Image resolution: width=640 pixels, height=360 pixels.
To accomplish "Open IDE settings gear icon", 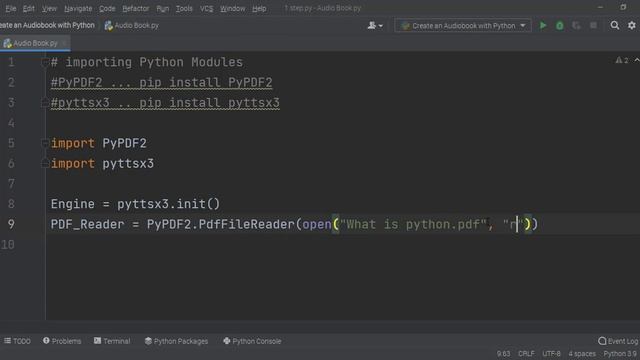I will tap(632, 25).
